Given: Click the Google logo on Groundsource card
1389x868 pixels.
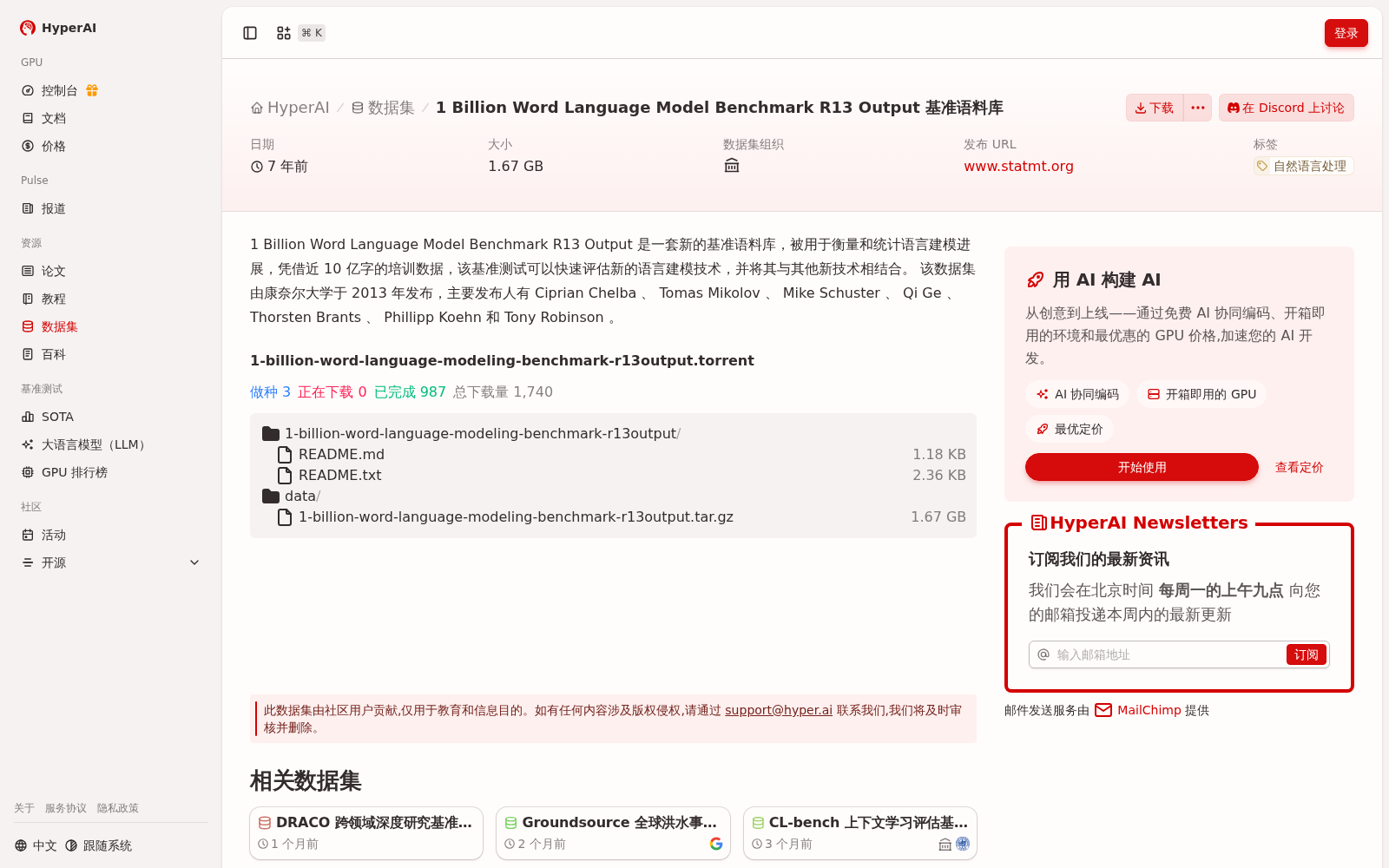Looking at the screenshot, I should point(716,844).
